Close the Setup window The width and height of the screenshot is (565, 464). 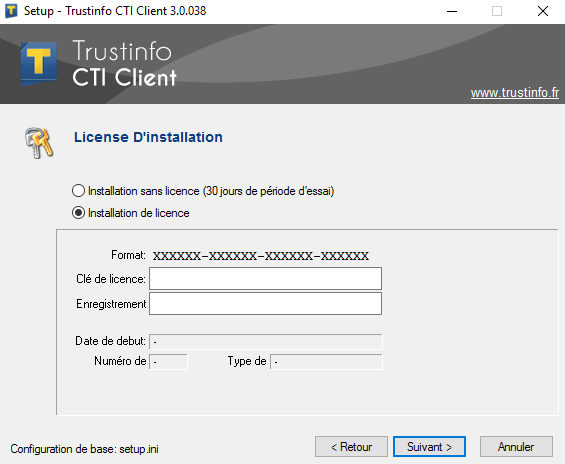tap(543, 11)
